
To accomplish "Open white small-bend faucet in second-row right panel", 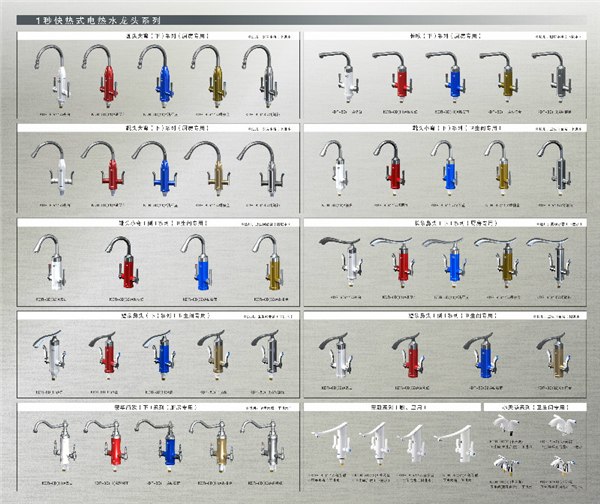I will 335,168.
